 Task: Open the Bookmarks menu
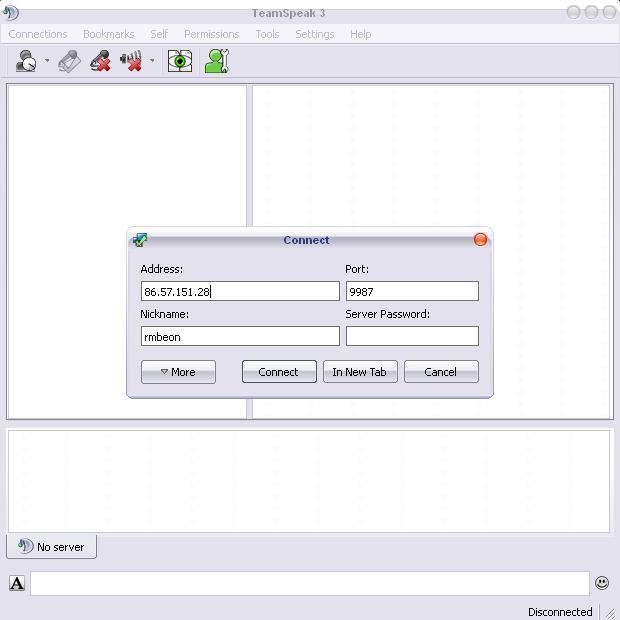109,34
